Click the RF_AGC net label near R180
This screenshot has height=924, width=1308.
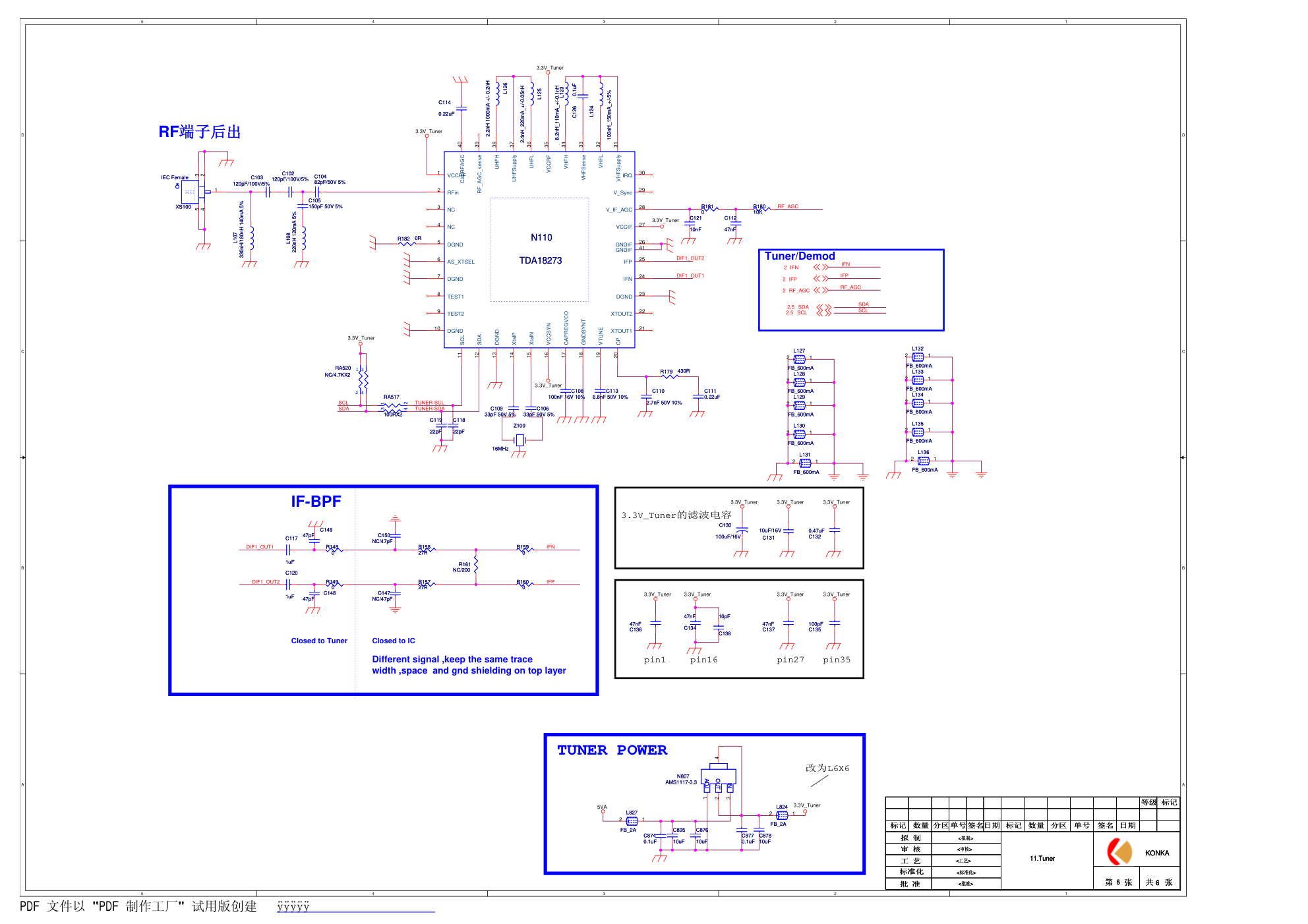(788, 206)
